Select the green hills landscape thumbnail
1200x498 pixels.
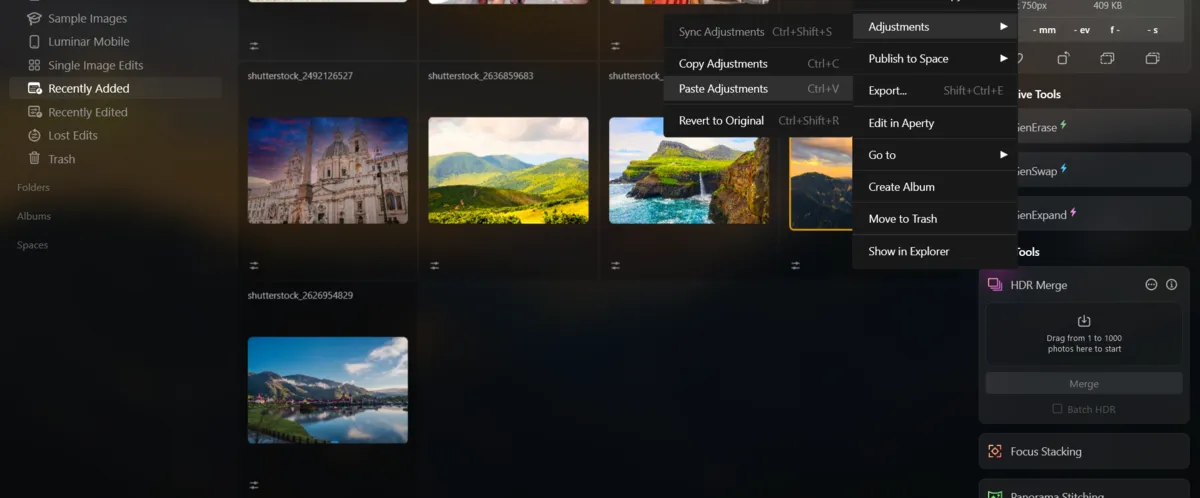(x=508, y=170)
